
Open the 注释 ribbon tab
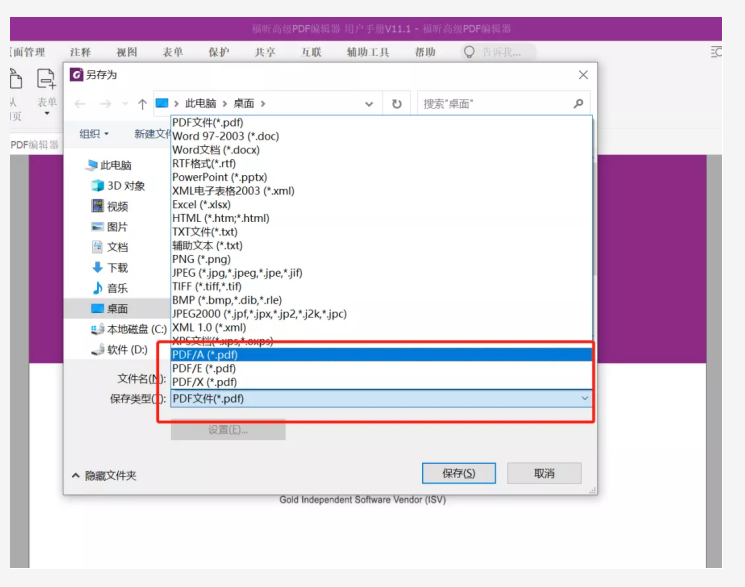[80, 52]
